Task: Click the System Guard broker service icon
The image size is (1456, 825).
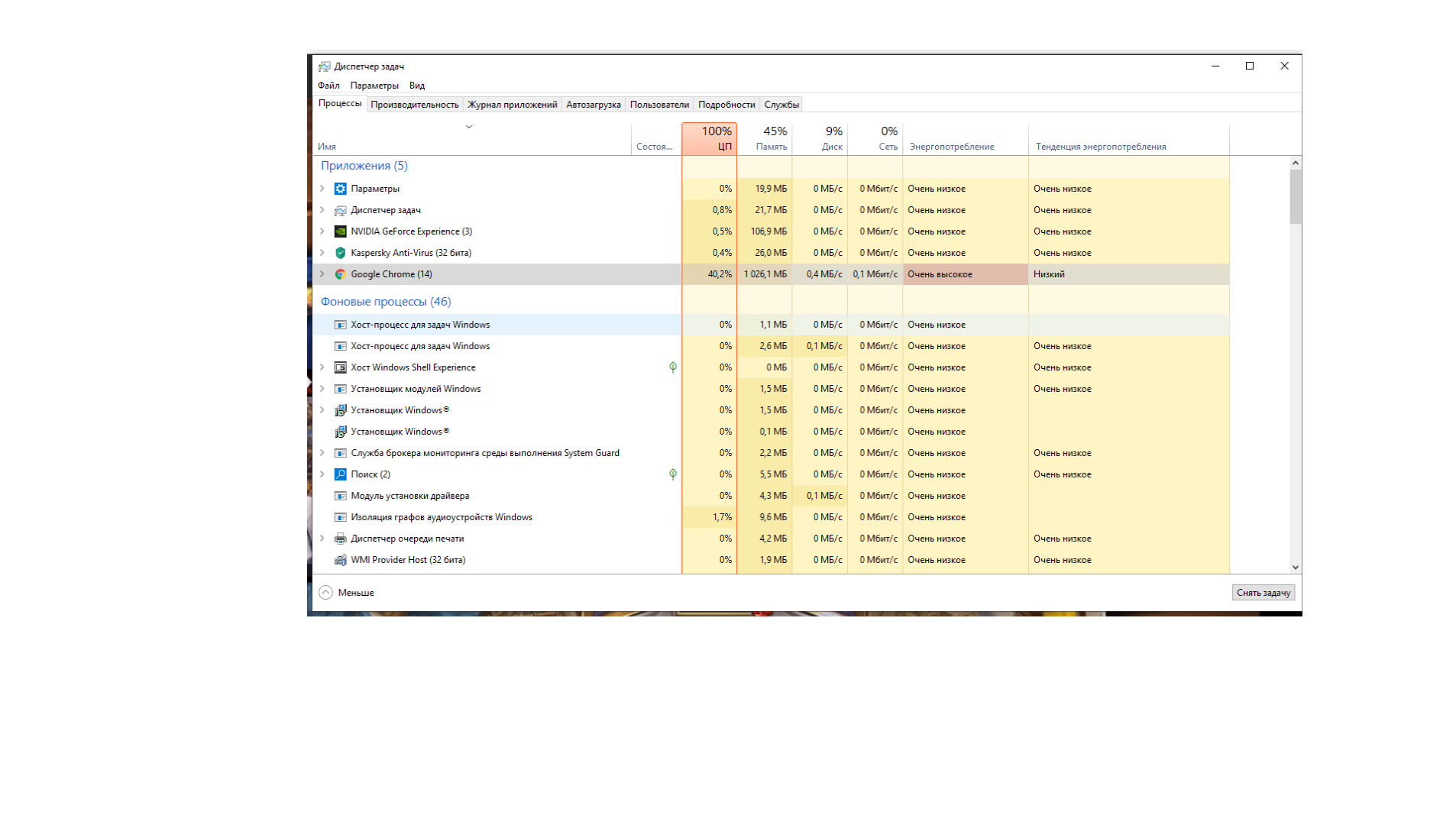Action: click(x=341, y=453)
